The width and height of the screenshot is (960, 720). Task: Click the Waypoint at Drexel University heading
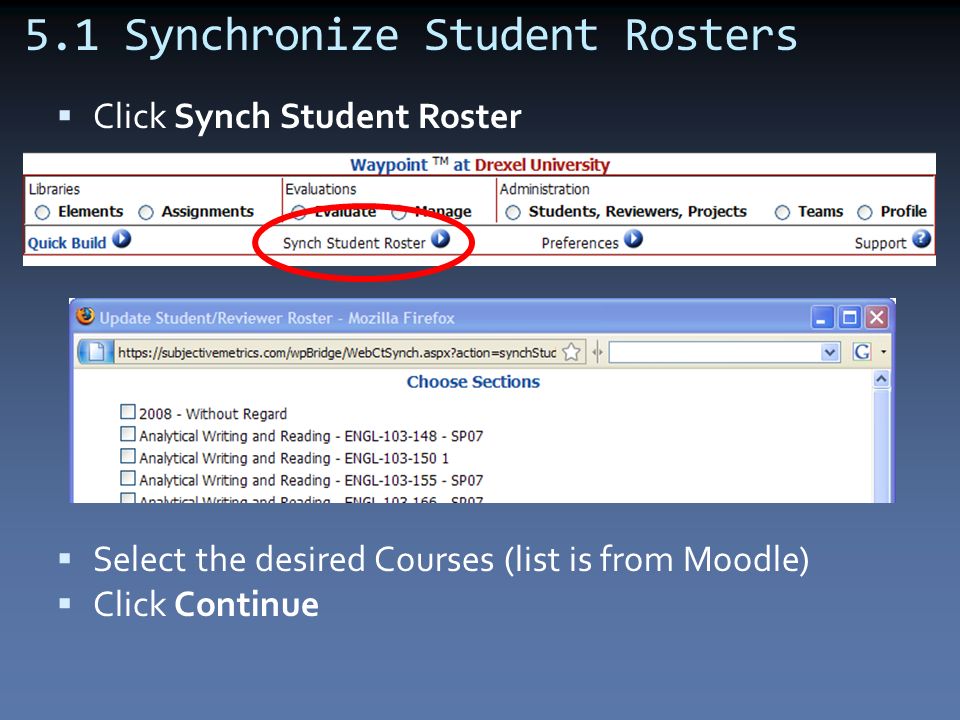(x=479, y=165)
